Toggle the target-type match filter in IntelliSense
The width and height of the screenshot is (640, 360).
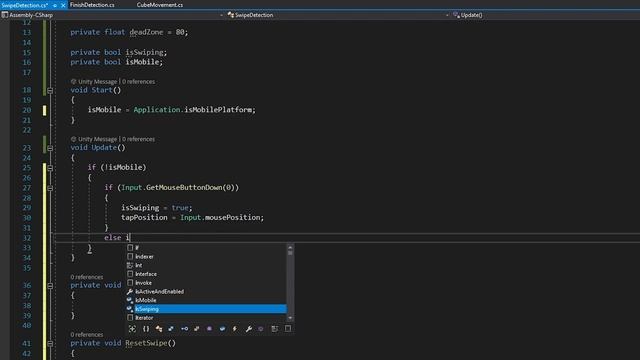(132, 329)
